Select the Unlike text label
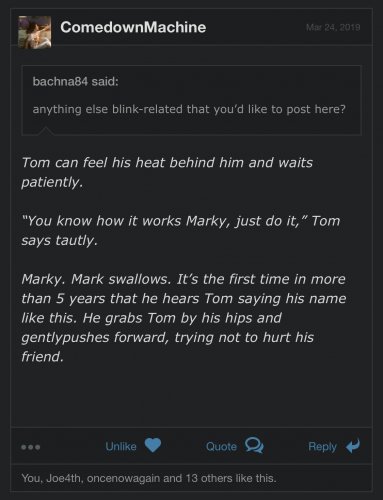383x500 pixels. pos(121,446)
